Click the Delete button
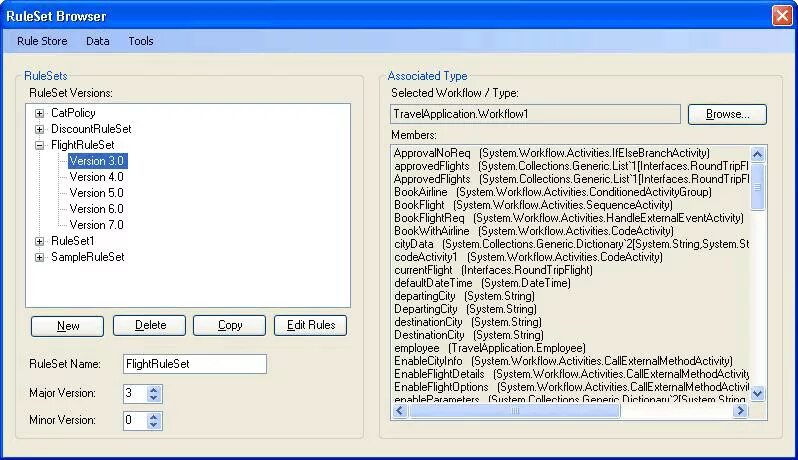Viewport: 798px width, 460px height. point(150,325)
